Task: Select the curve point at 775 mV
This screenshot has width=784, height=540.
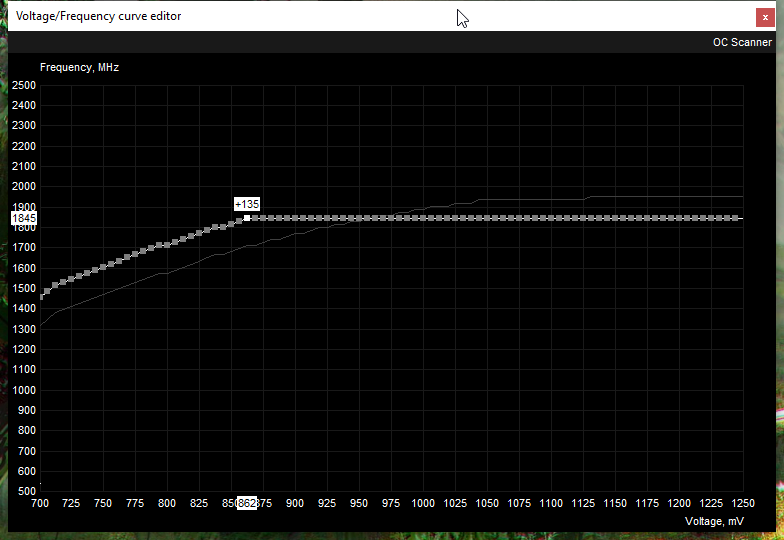Action: (x=135, y=254)
